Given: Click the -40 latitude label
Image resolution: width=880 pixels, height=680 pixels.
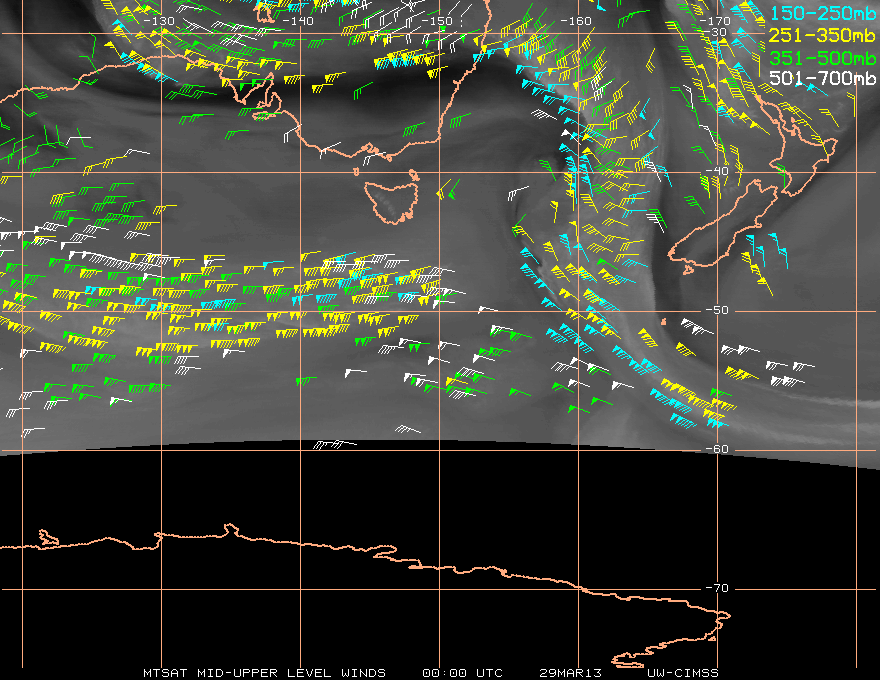Looking at the screenshot, I should click(x=717, y=171).
